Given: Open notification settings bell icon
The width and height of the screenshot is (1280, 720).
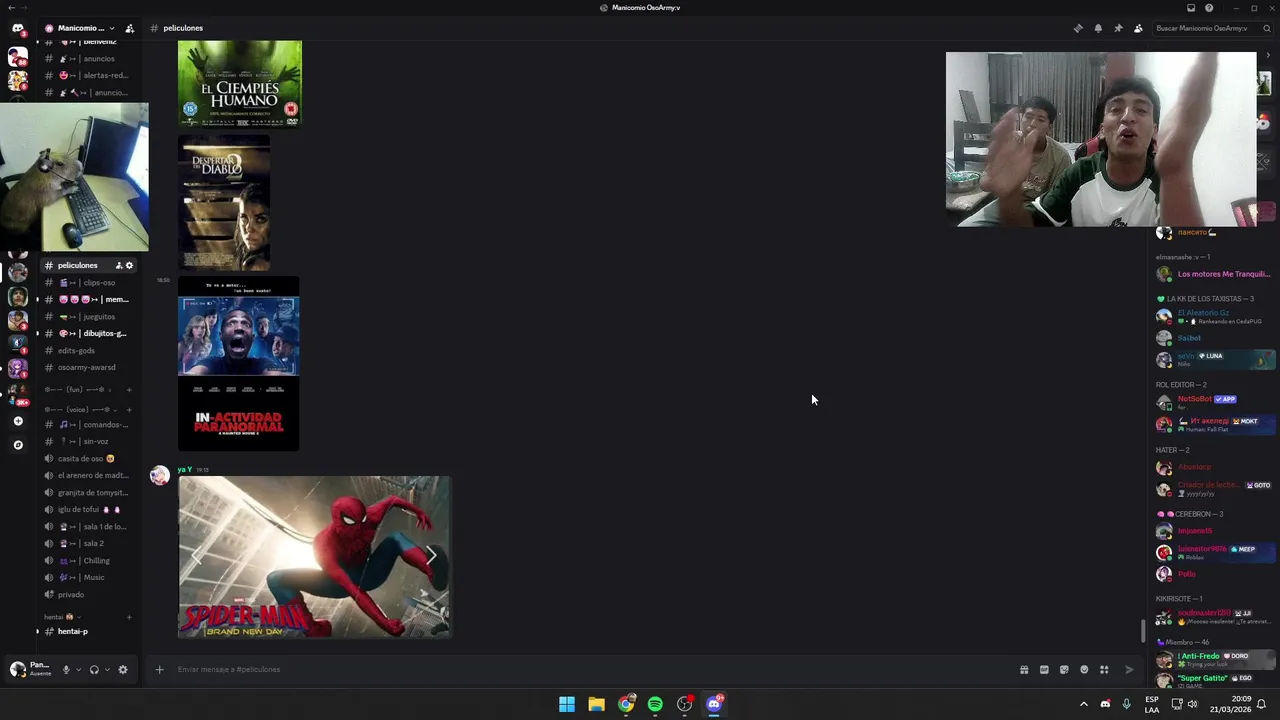Looking at the screenshot, I should click(1098, 28).
